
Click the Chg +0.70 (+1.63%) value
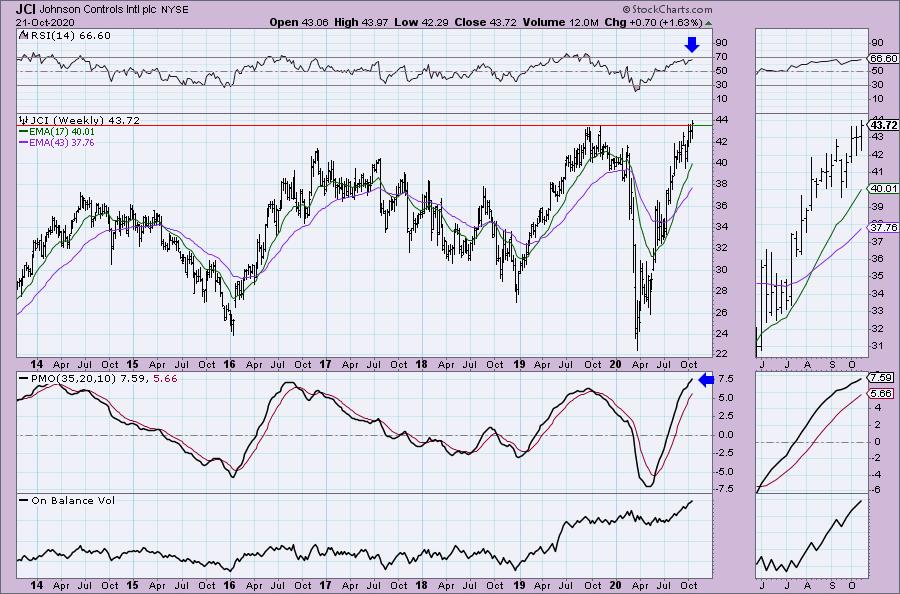tap(654, 22)
